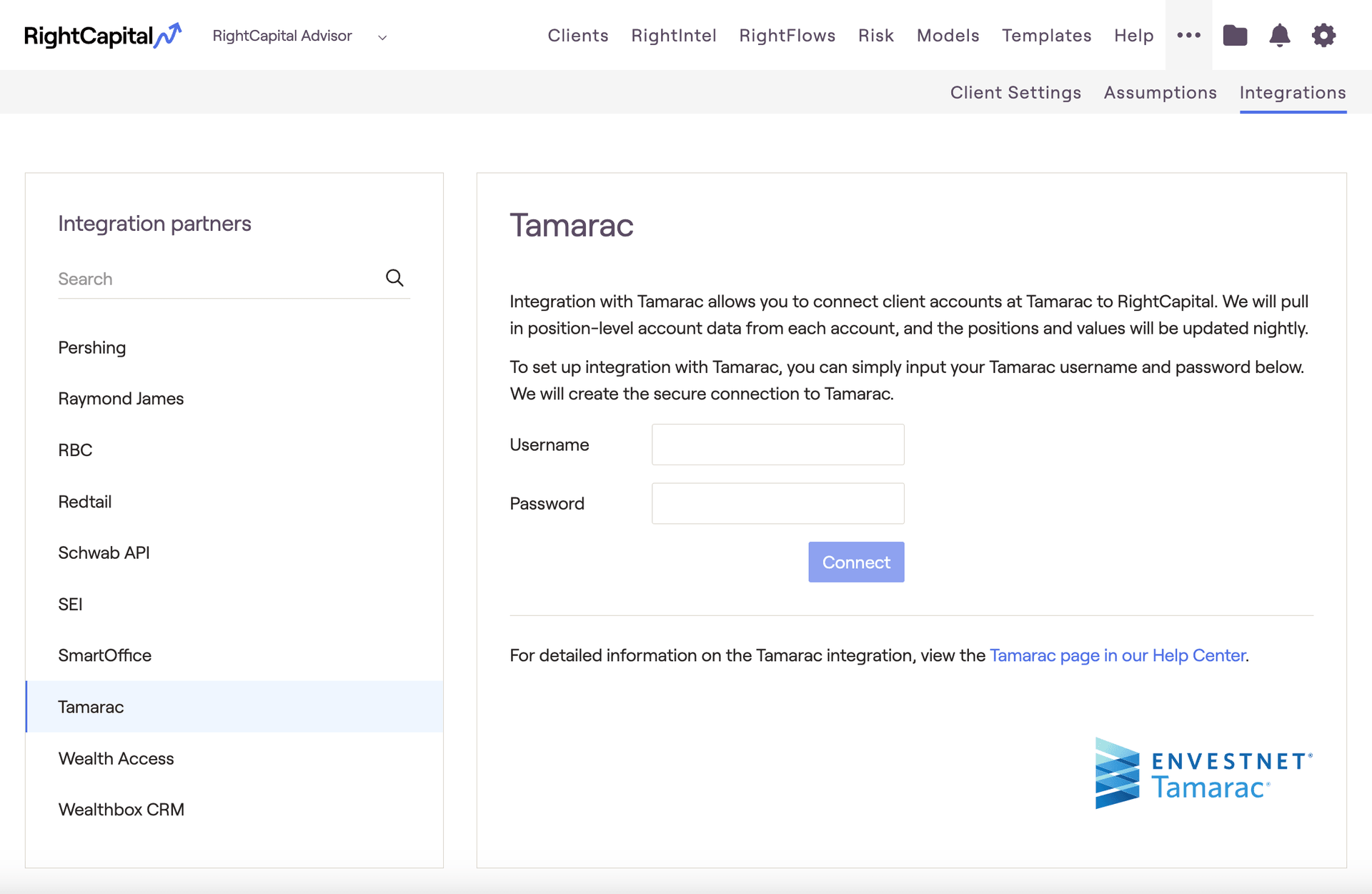Image resolution: width=1372 pixels, height=894 pixels.
Task: Select Wealth Access integration partner
Action: tap(234, 758)
